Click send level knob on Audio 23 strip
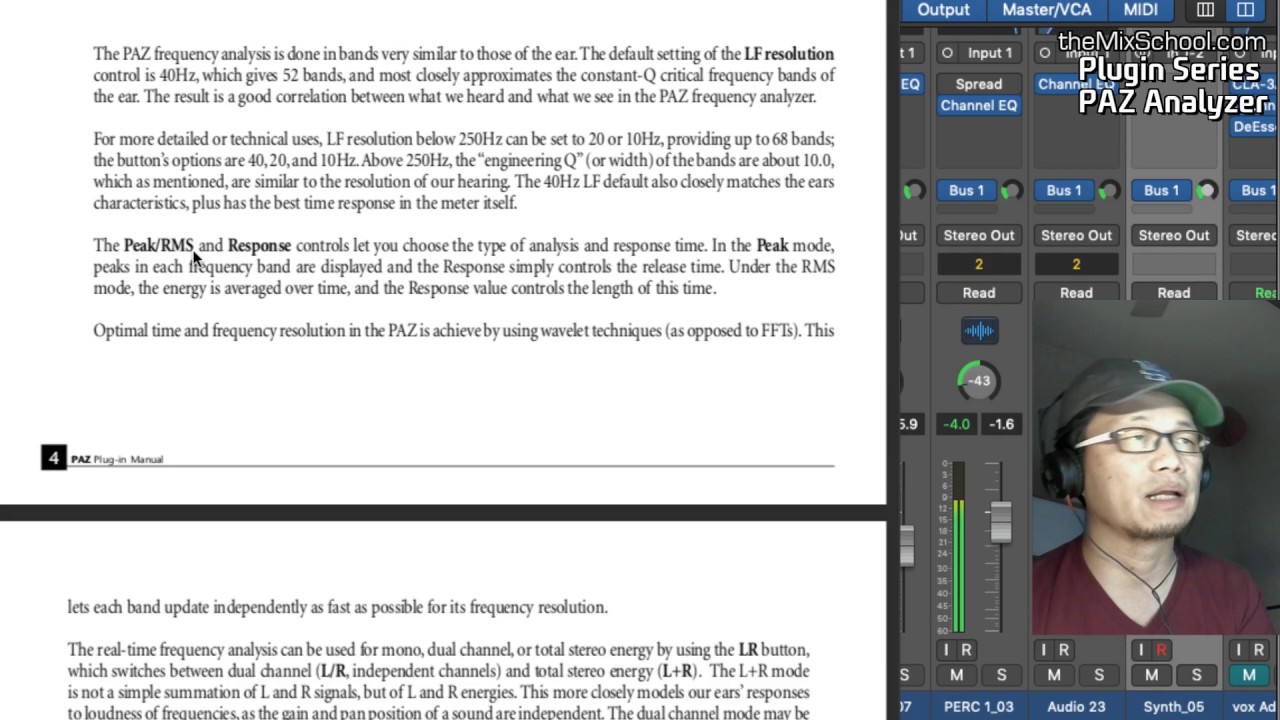 click(1109, 190)
